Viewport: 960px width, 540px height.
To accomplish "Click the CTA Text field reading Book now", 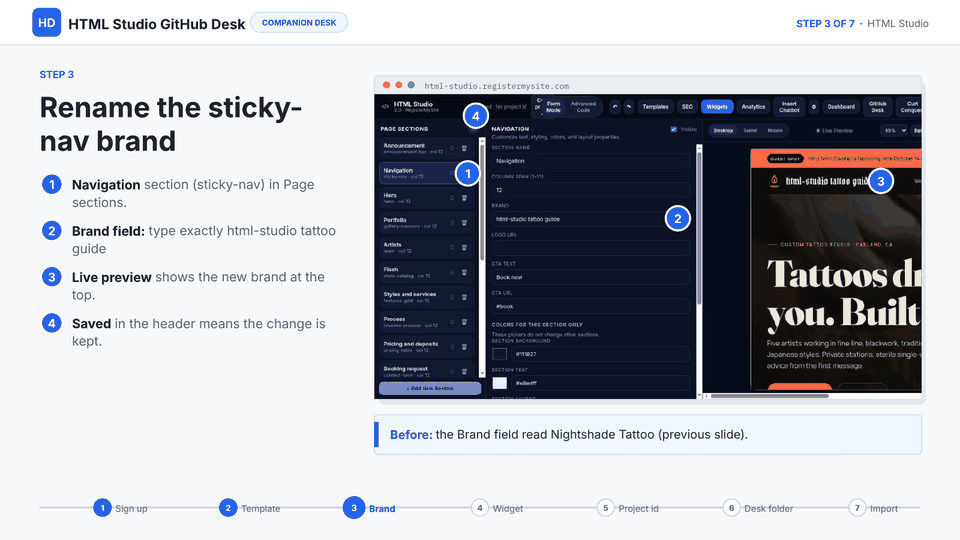I will pos(591,277).
